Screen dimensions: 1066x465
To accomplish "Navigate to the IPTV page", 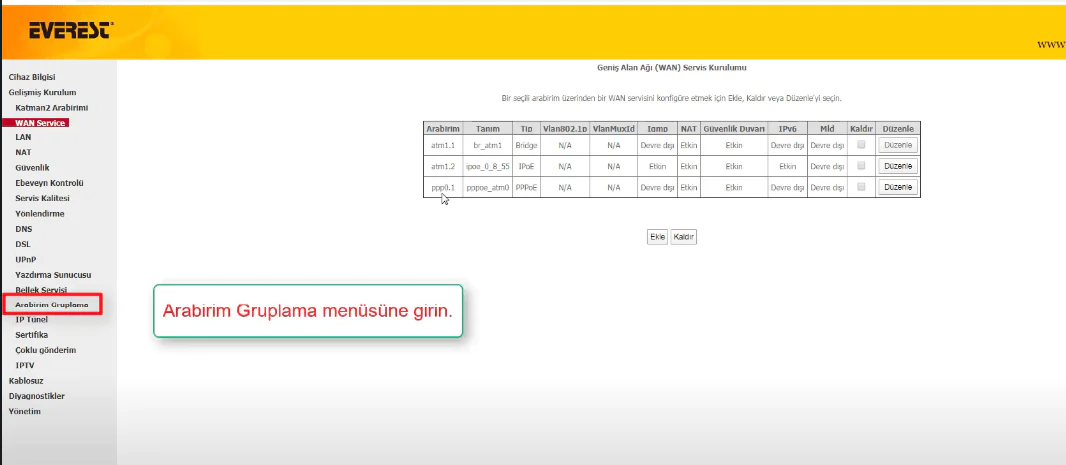I will pyautogui.click(x=26, y=365).
